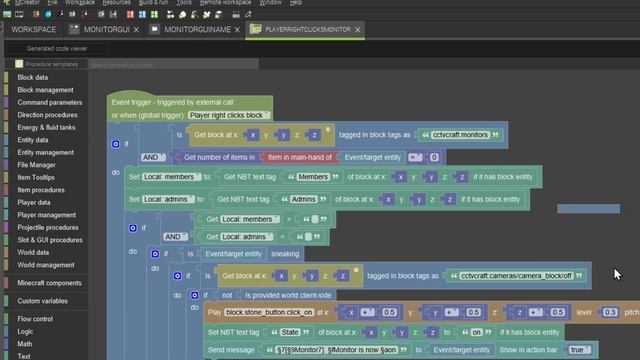Click the green workspace icon in the toolbar
640x360 pixels.
coord(7,15)
